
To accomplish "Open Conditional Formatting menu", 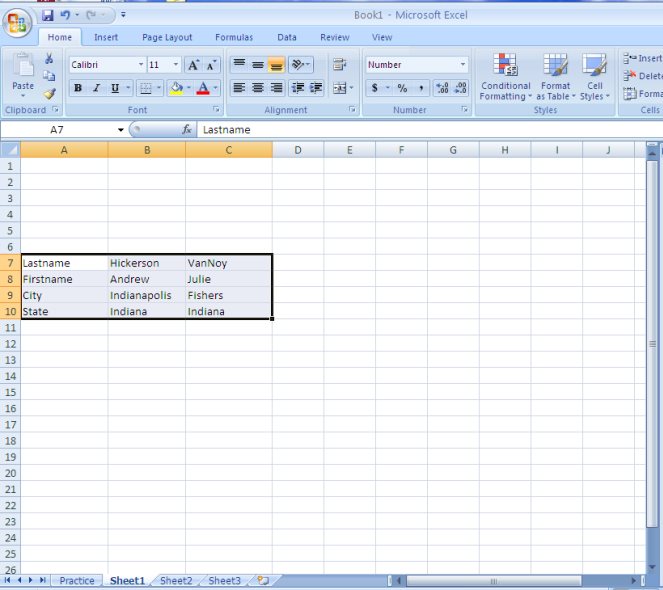I will 505,77.
